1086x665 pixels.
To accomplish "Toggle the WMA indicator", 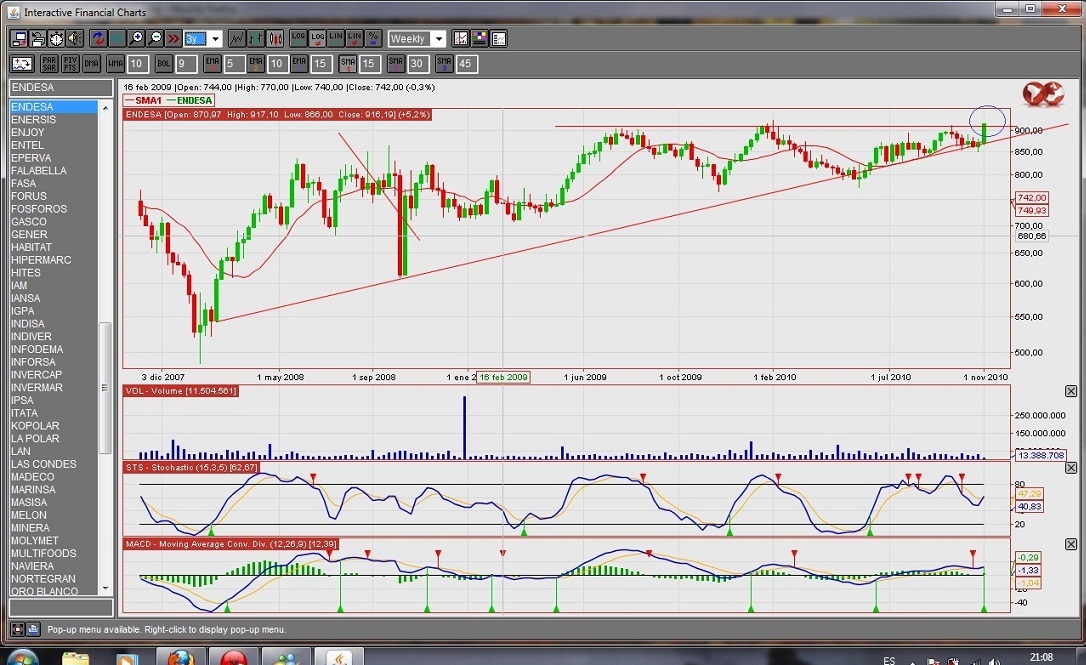I will pos(116,64).
